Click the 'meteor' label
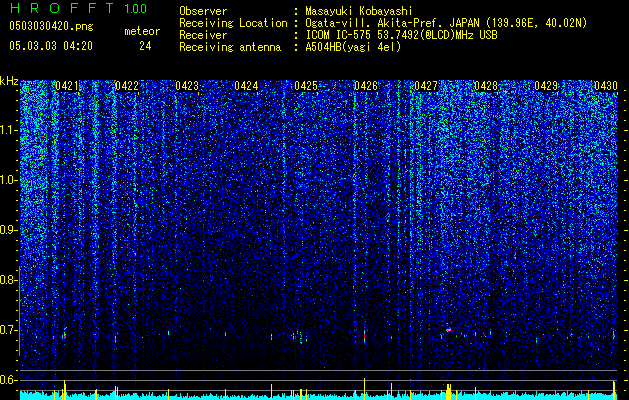 (x=142, y=31)
